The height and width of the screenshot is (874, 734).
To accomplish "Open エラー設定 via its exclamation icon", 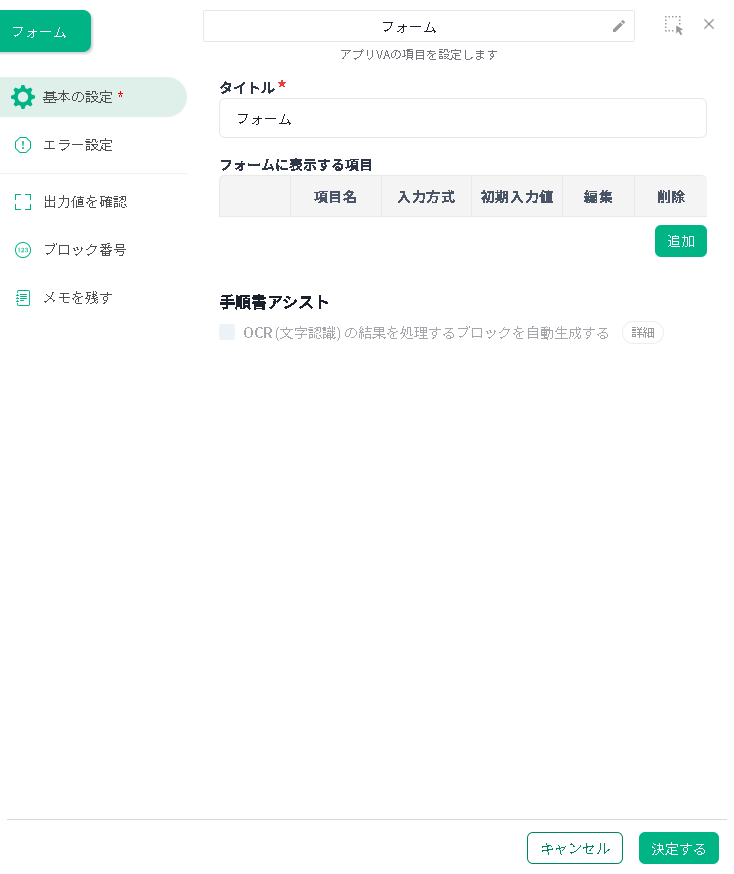I will click(23, 145).
